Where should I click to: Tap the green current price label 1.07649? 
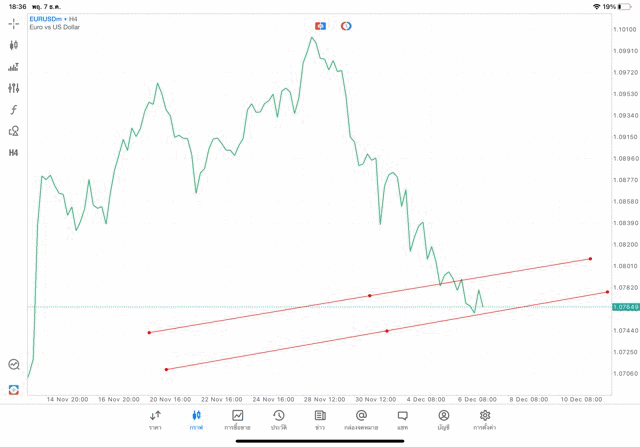(626, 307)
